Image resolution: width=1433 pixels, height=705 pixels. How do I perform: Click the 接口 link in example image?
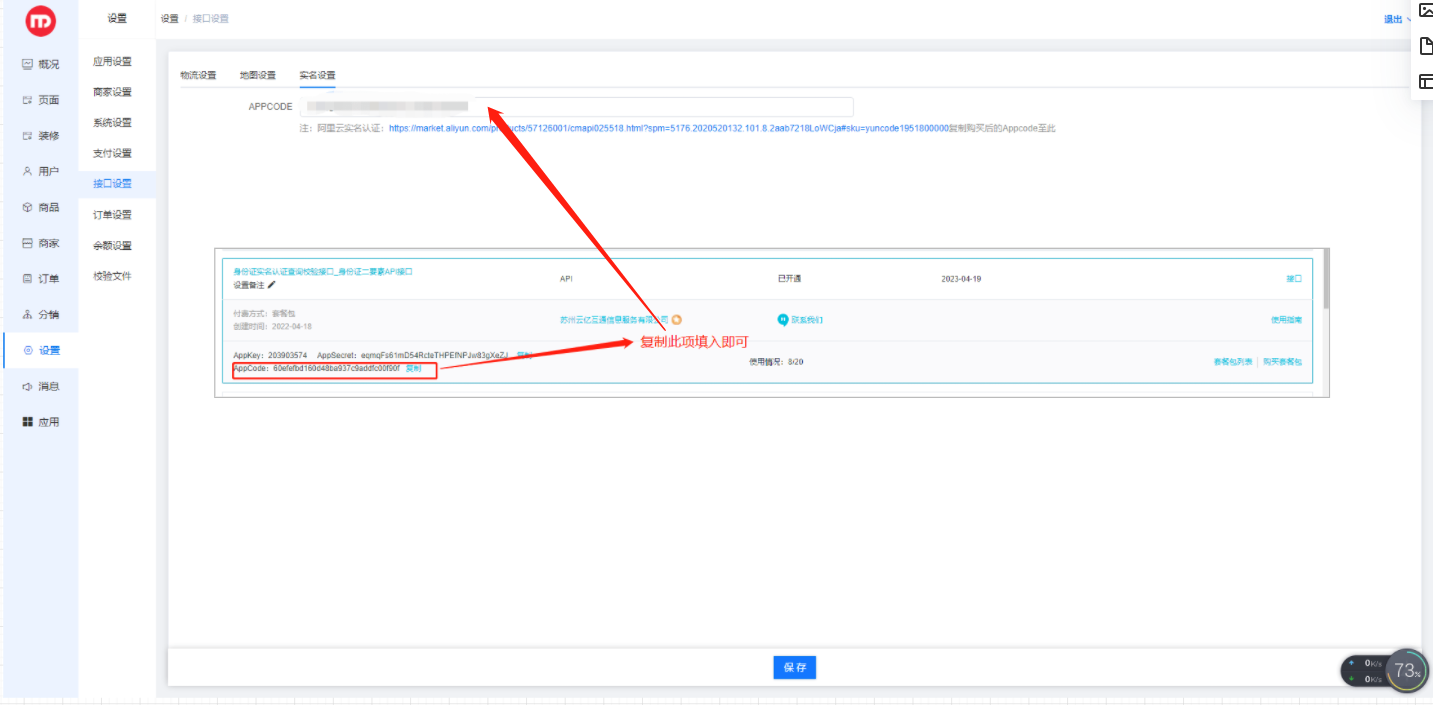pos(1294,279)
